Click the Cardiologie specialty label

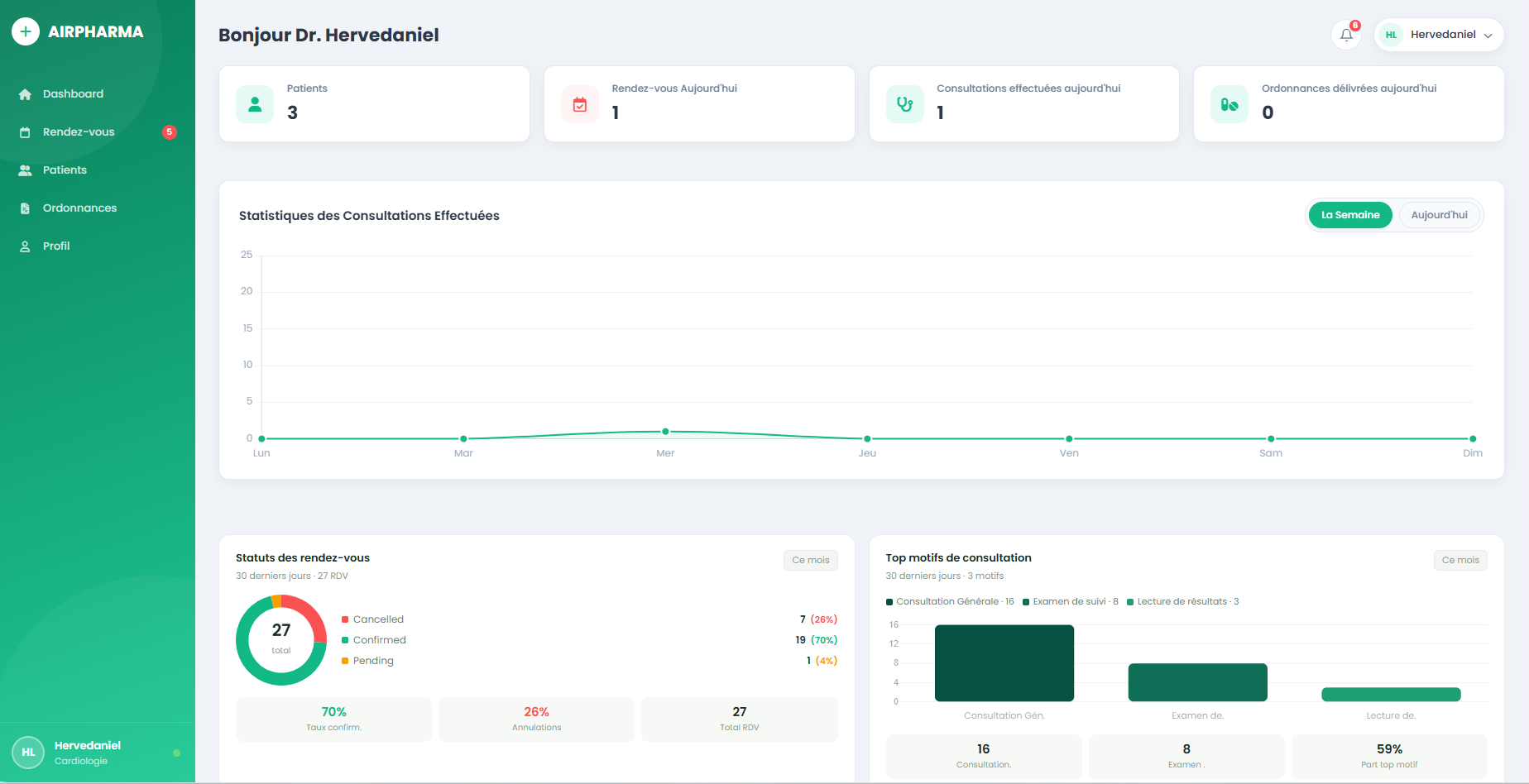pos(81,762)
